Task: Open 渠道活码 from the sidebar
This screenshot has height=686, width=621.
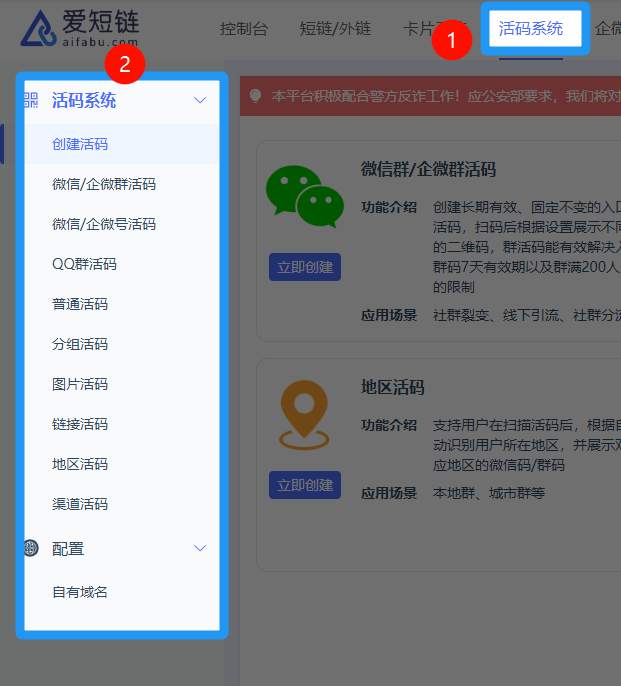Action: click(80, 504)
